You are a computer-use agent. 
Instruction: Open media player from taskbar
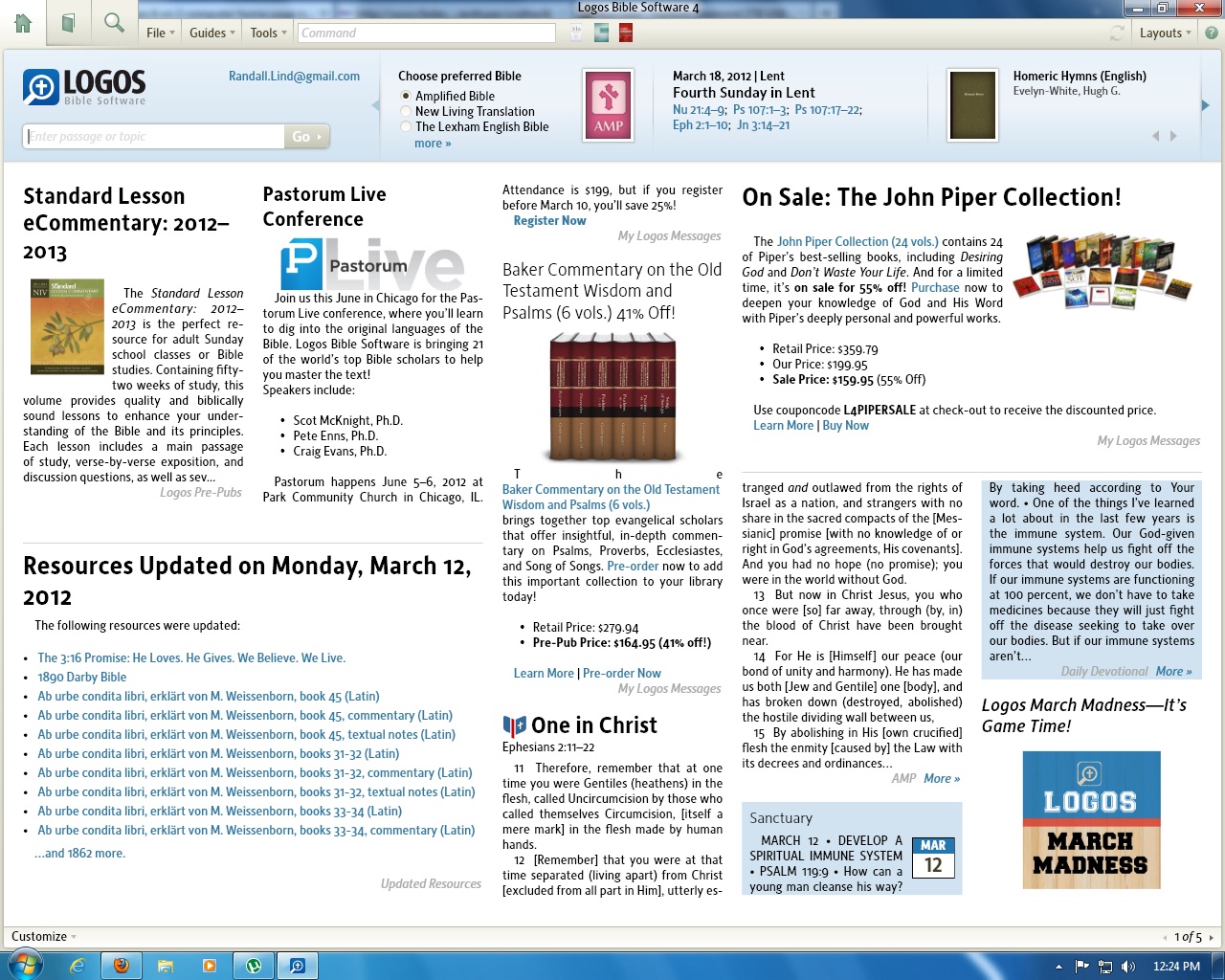(210, 966)
